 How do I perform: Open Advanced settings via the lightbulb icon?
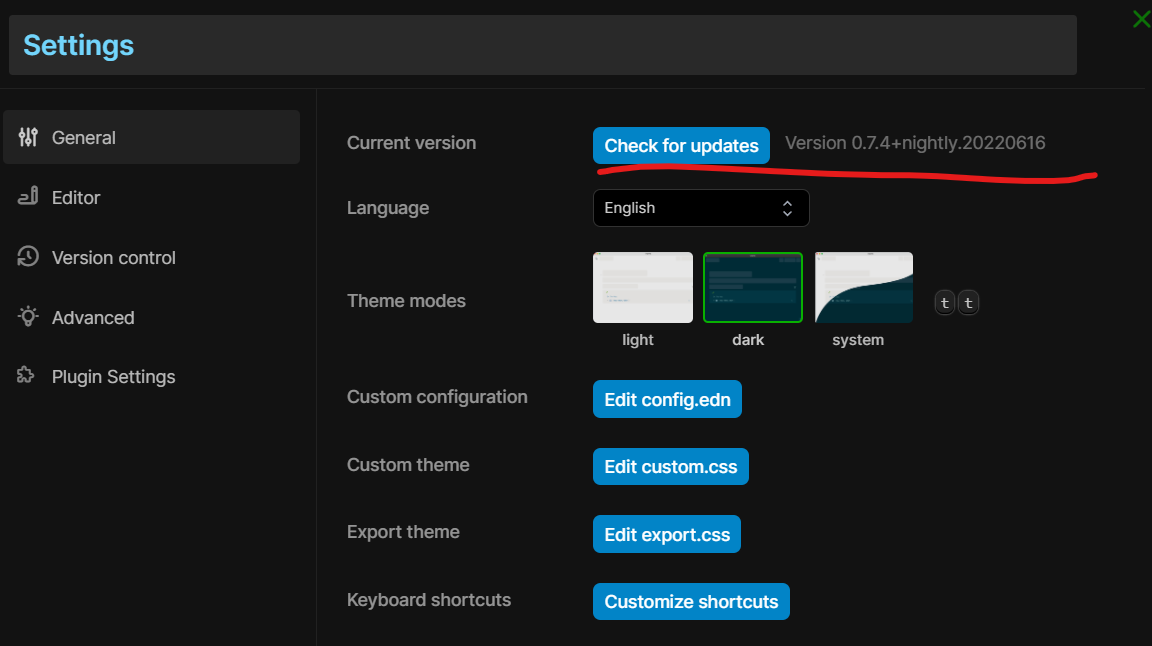click(x=28, y=317)
